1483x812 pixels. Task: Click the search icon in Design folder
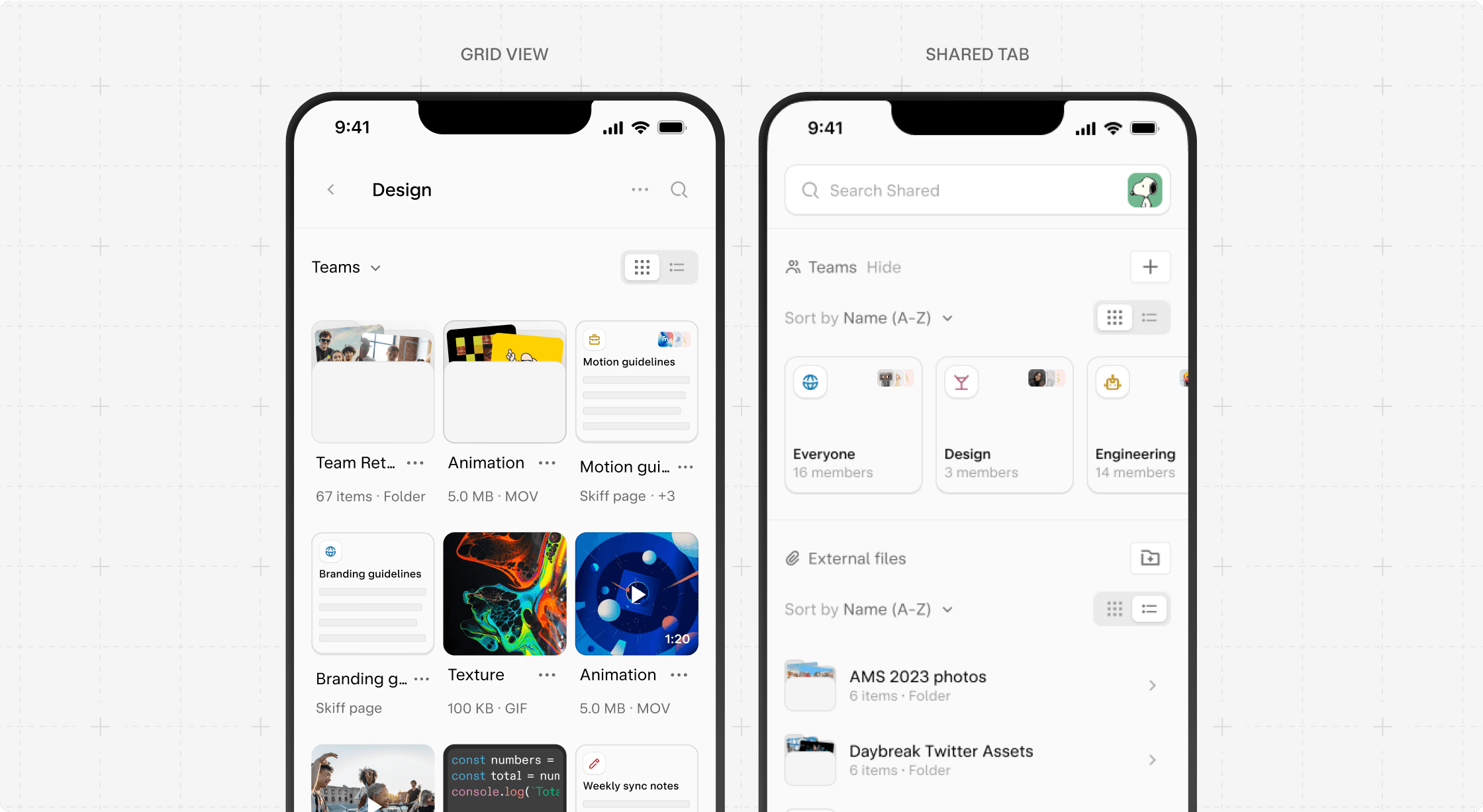point(679,189)
